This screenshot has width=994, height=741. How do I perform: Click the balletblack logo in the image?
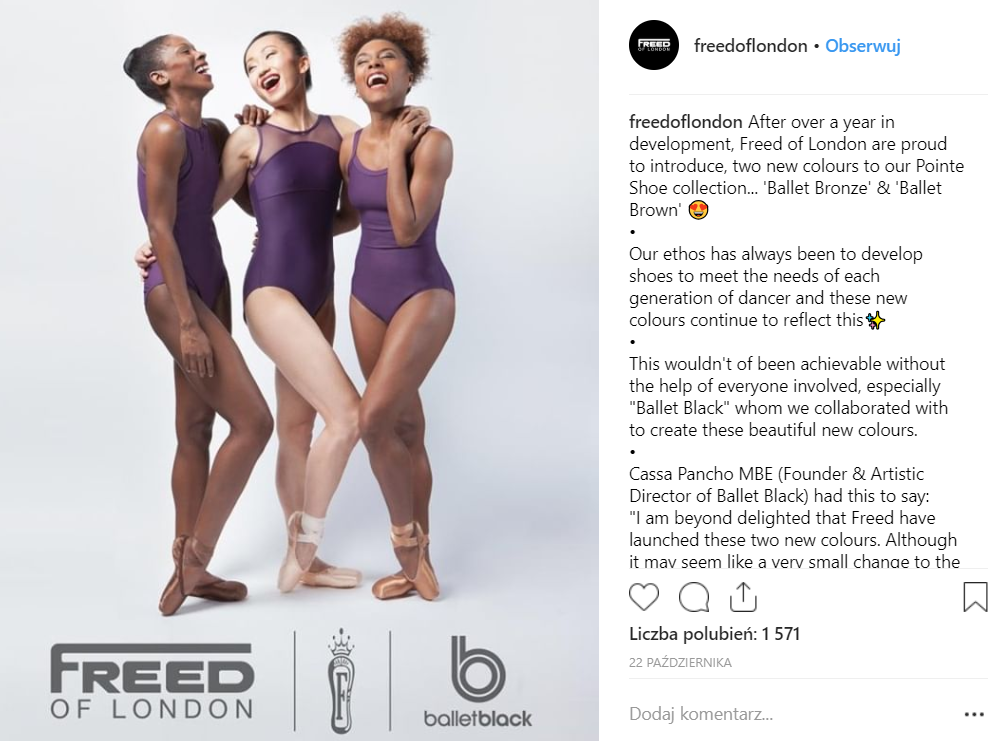478,681
